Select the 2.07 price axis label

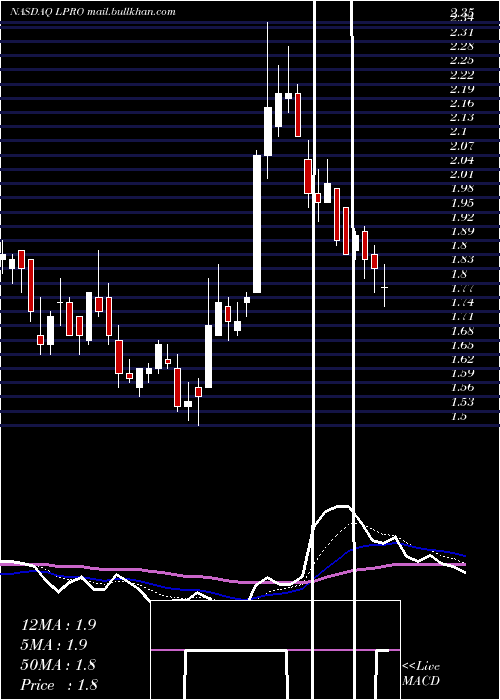point(462,146)
